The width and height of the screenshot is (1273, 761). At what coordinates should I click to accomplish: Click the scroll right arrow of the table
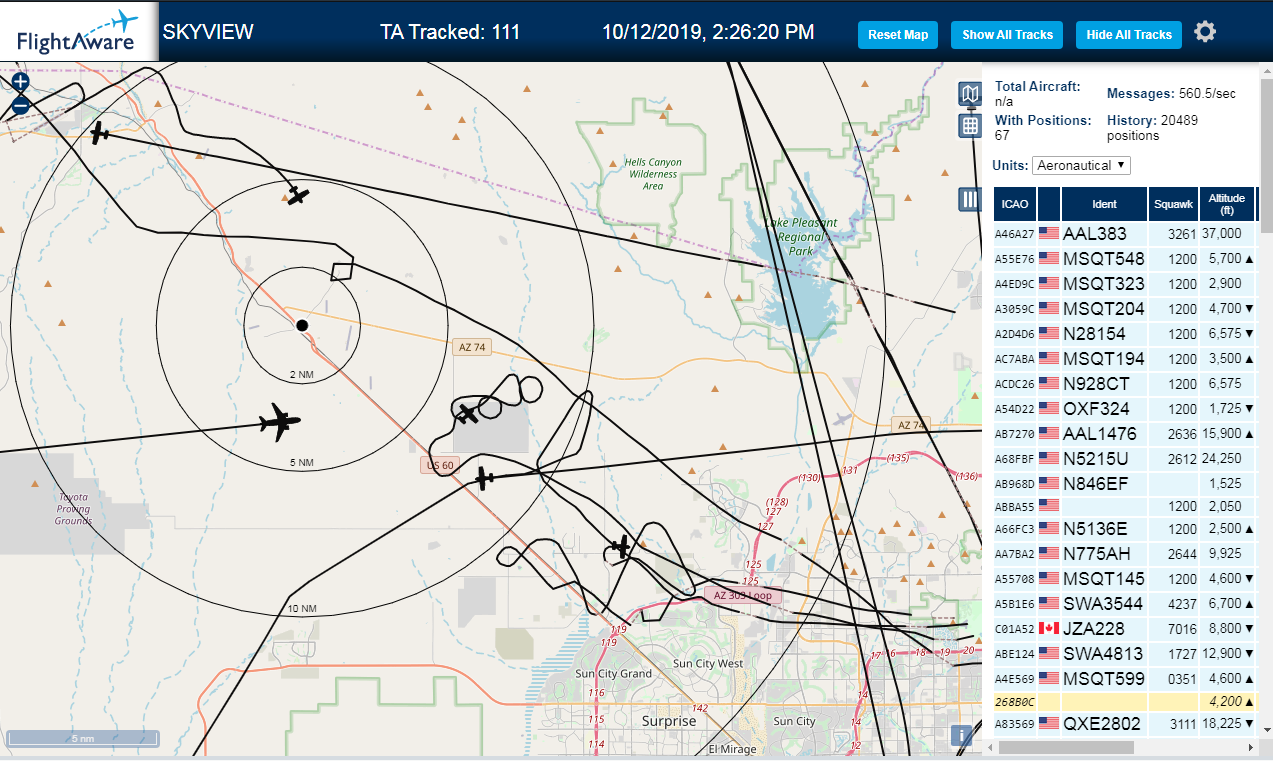coord(1251,748)
